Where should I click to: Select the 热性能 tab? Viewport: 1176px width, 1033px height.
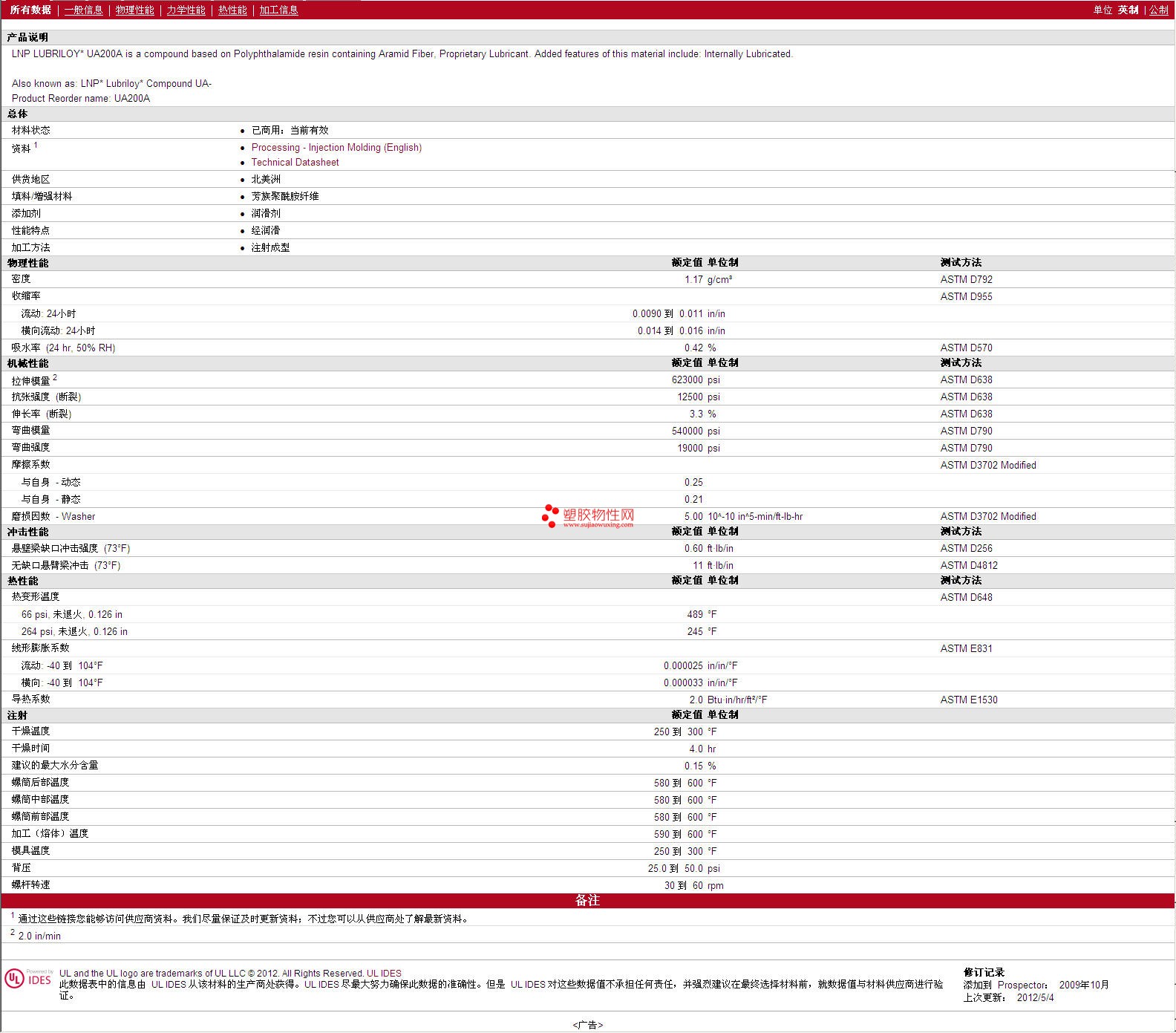click(232, 10)
